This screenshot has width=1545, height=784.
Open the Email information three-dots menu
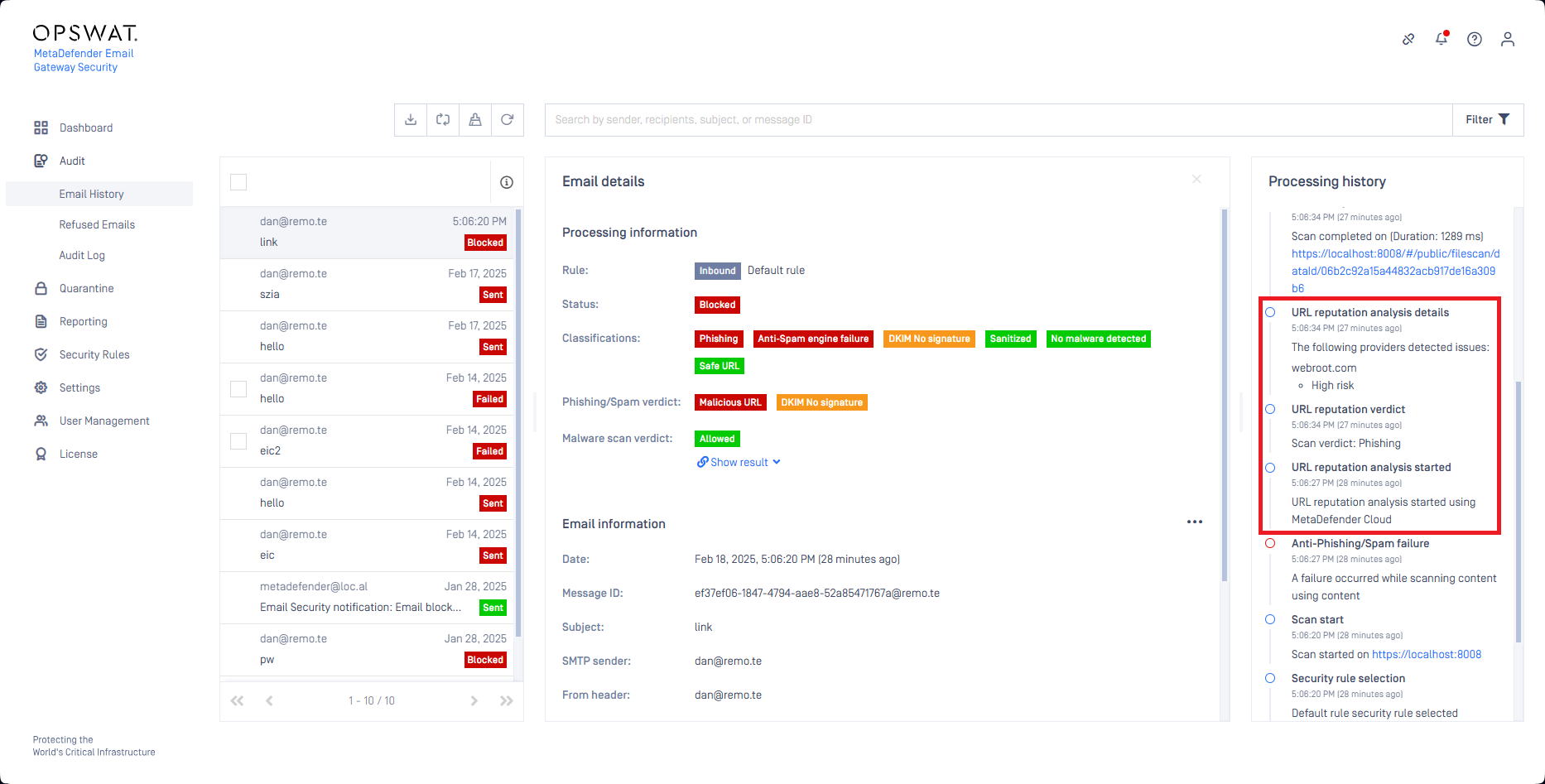click(1195, 522)
